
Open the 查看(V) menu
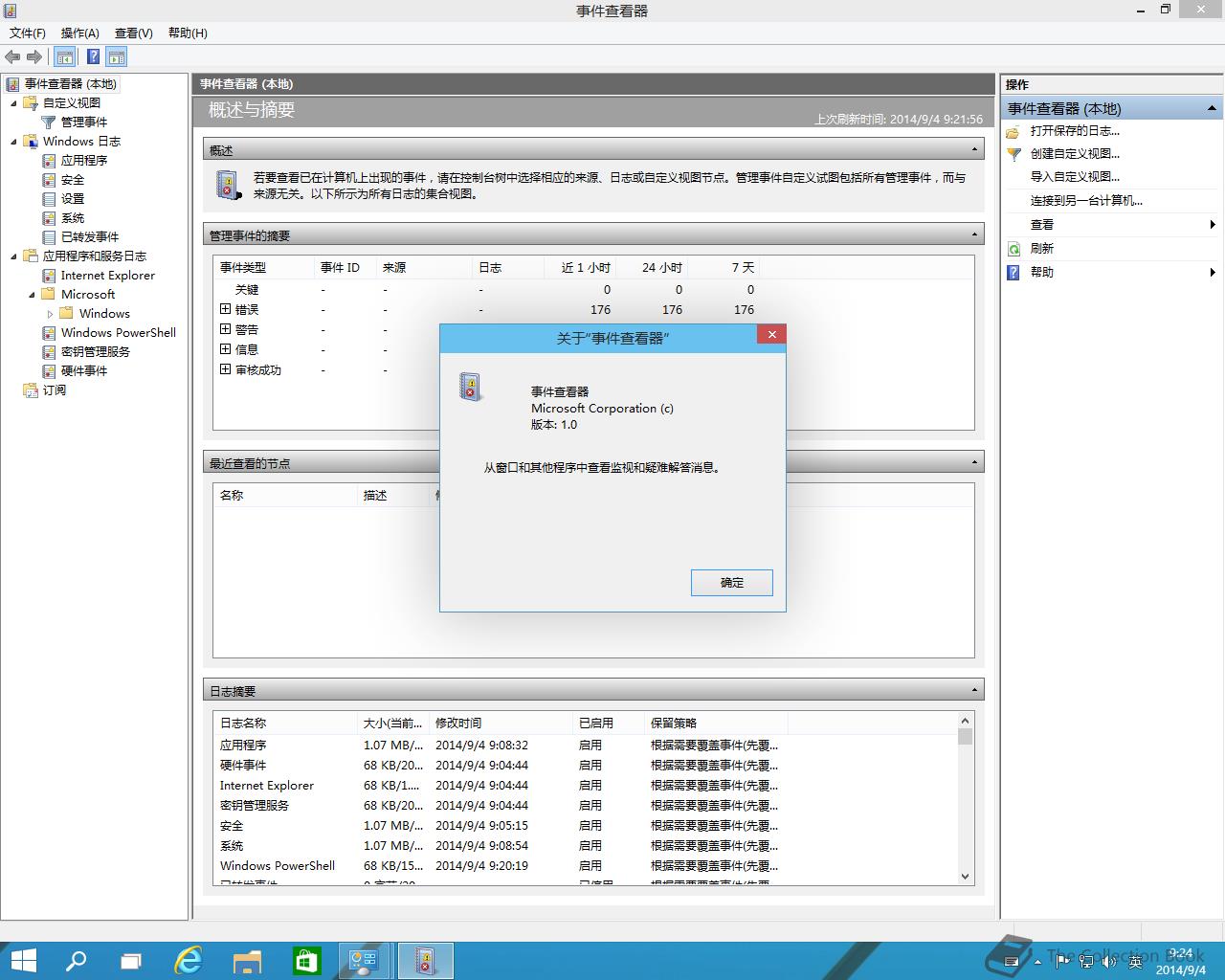[134, 33]
